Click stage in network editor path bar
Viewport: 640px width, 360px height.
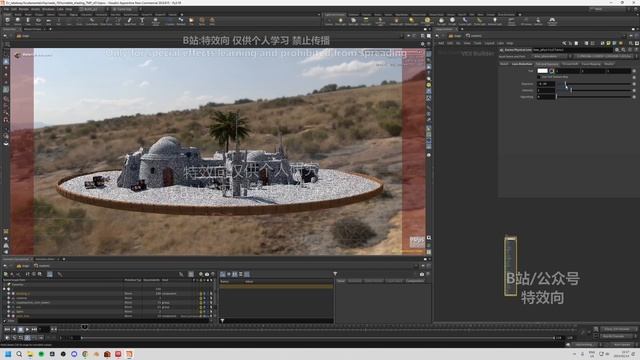pos(455,36)
